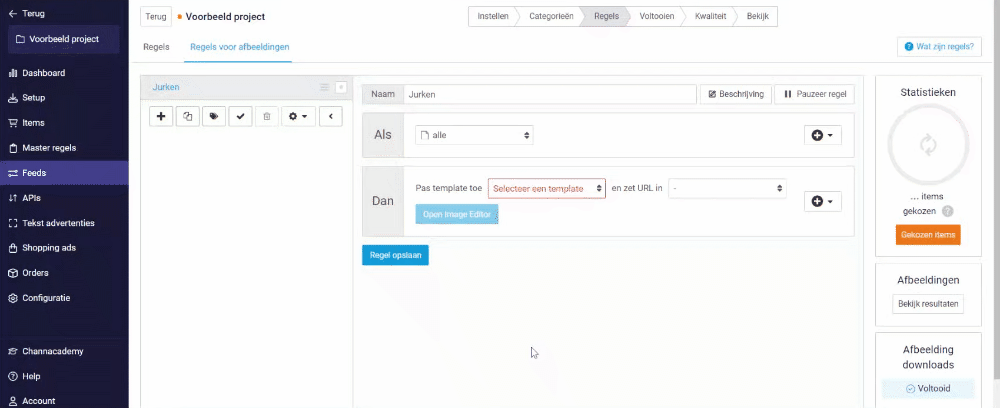
Task: Pause the rule with Pauzeer regel
Action: (814, 94)
